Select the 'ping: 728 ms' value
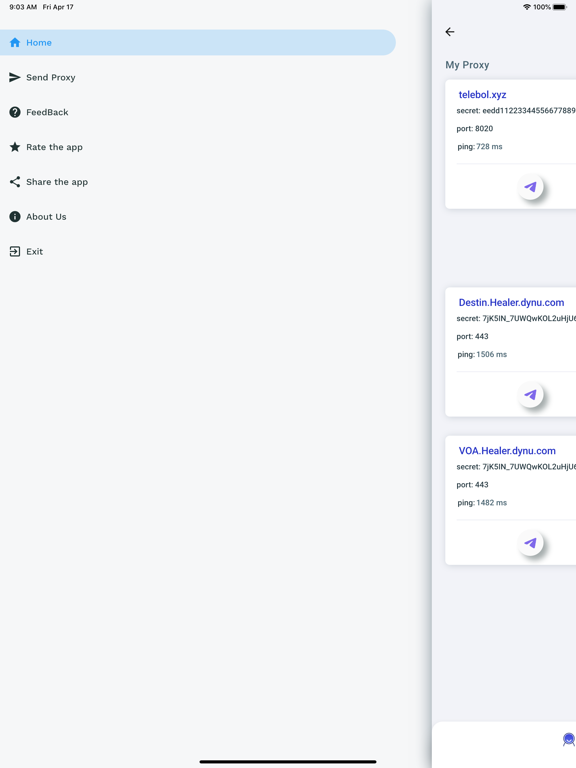The image size is (576, 768). point(480,146)
